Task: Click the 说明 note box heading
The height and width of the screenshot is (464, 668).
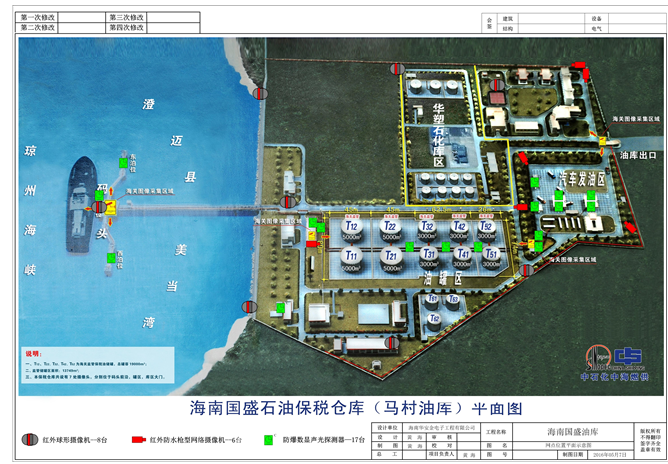Action: pyautogui.click(x=32, y=354)
